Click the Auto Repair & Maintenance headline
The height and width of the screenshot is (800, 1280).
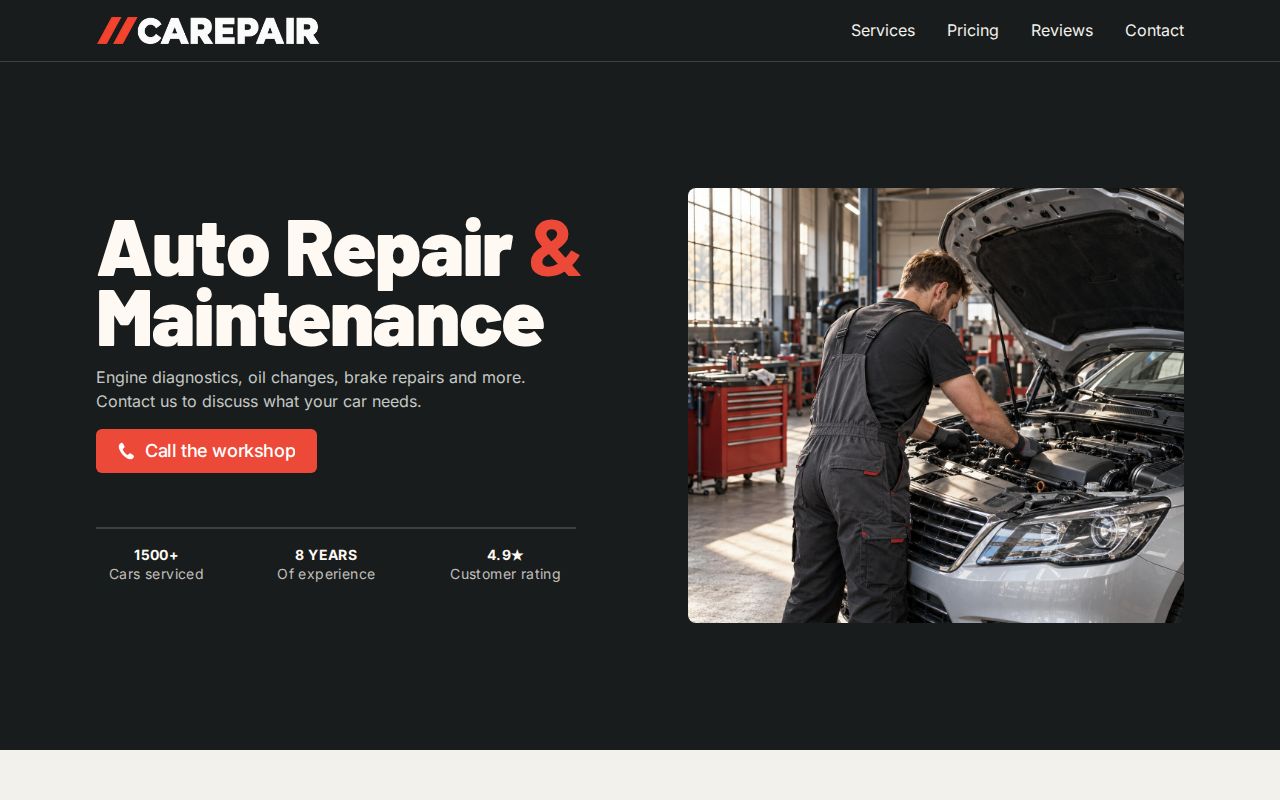pos(338,283)
